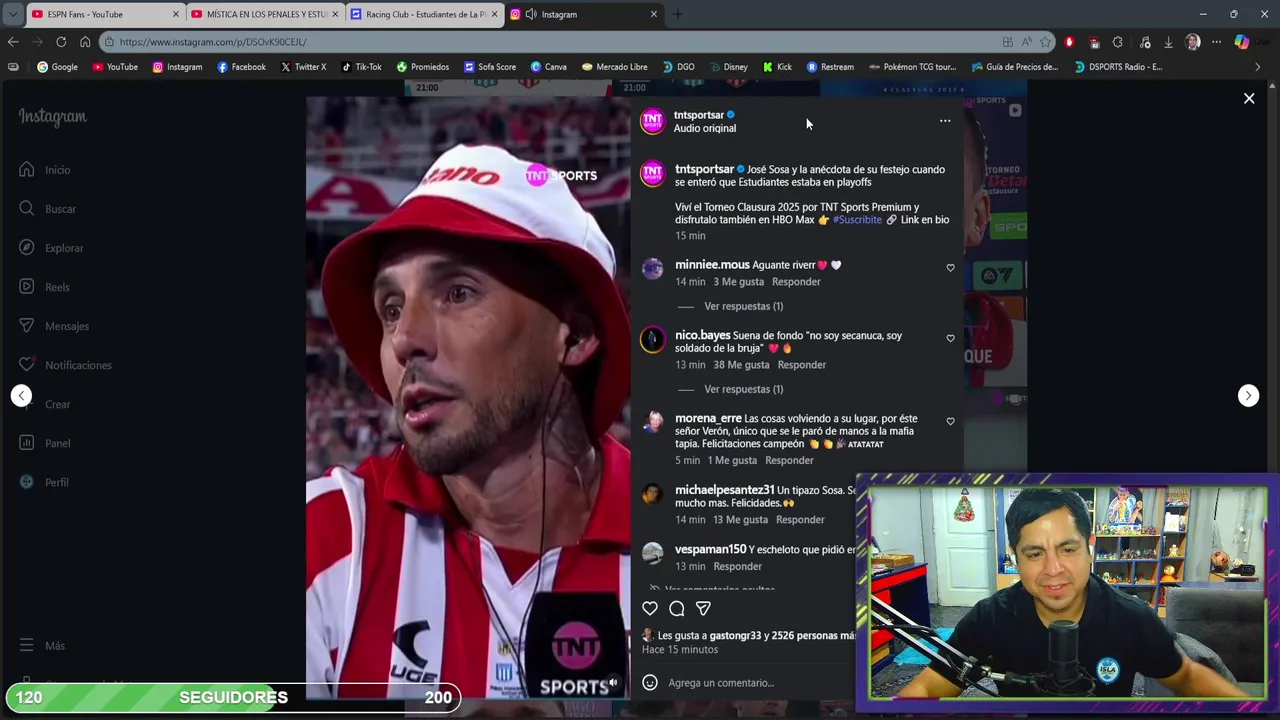Go to the previous post arrow
The height and width of the screenshot is (720, 1280).
pos(22,395)
